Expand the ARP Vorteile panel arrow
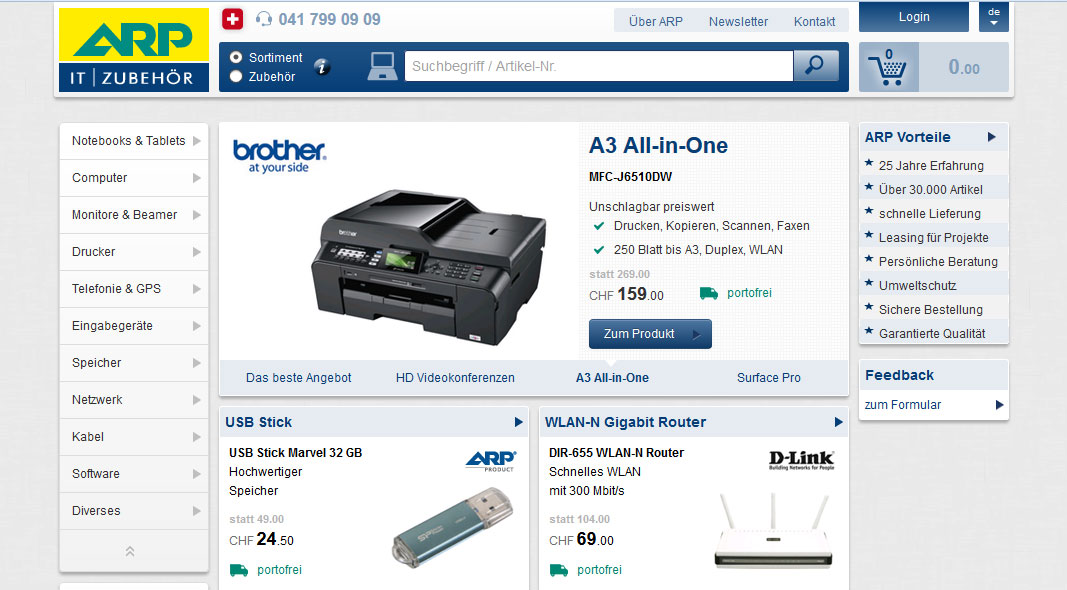1067x590 pixels. [x=992, y=137]
